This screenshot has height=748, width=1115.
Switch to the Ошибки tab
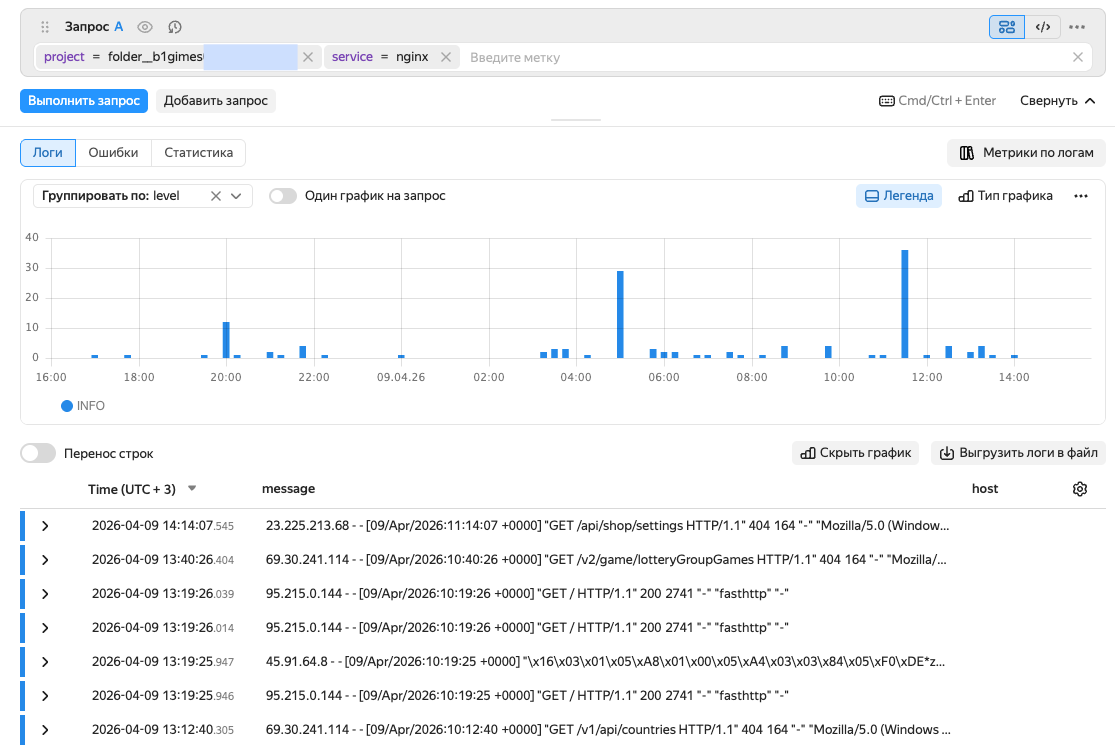point(113,153)
